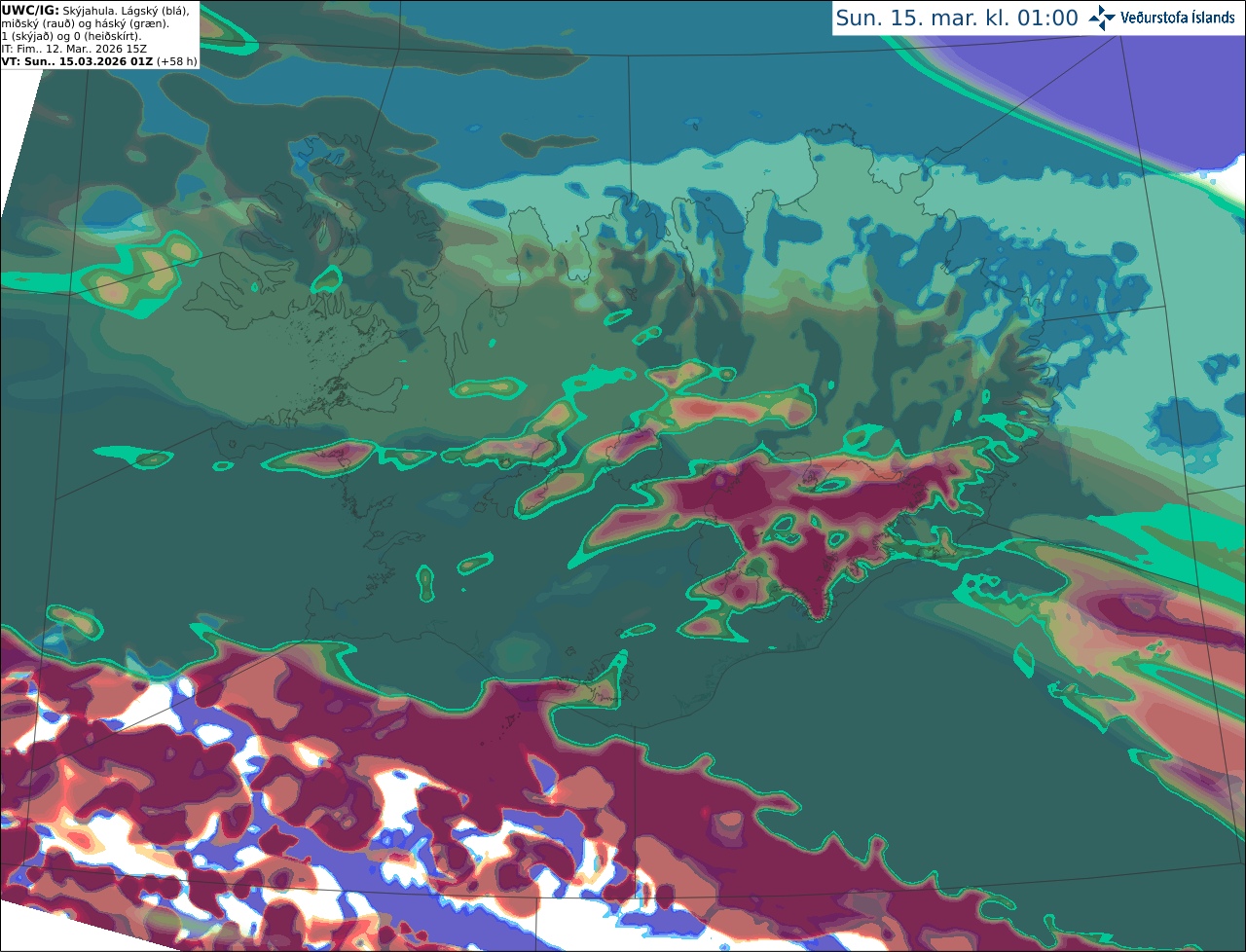Screen dimensions: 1246x952
Task: Click the 'VT: Sun.. 15.03.2026 01Z' line
Action: pos(99,61)
